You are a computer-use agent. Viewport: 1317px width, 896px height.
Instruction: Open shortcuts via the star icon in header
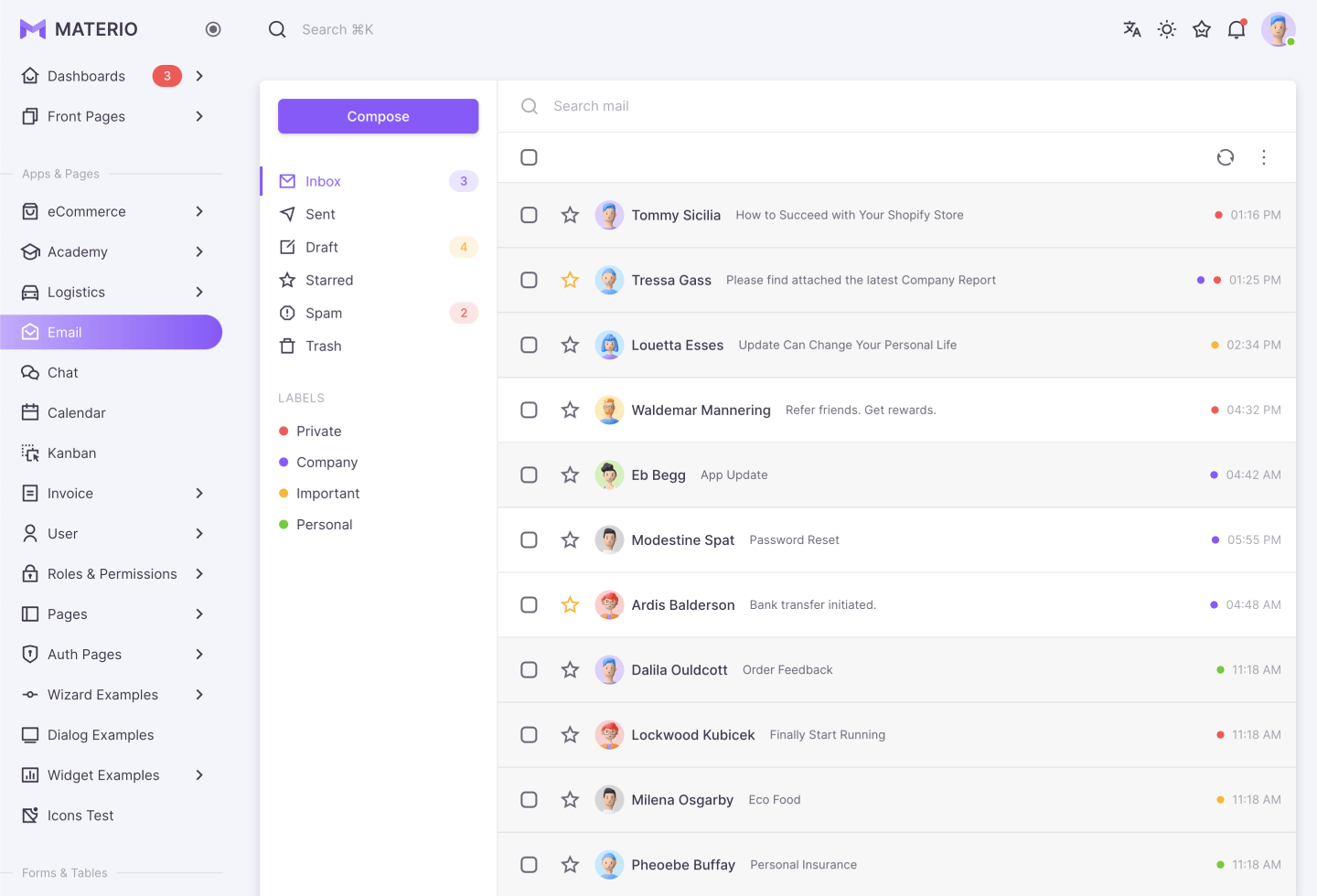tap(1202, 29)
